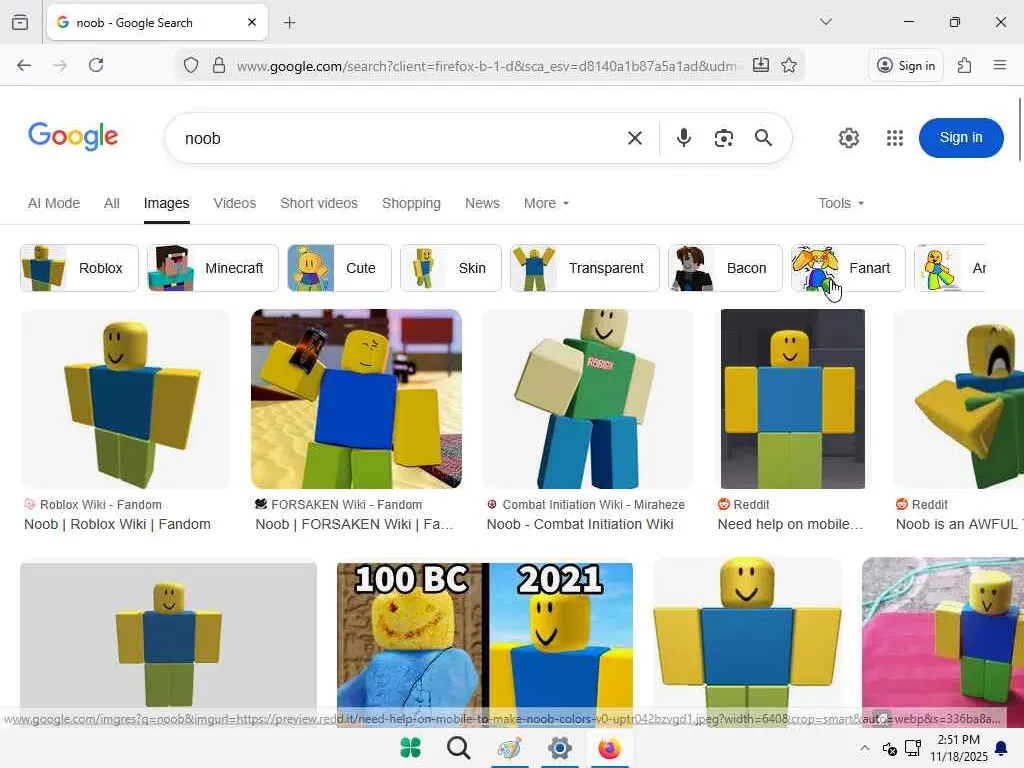The image size is (1024, 768).
Task: Switch to Videos tab
Action: point(234,204)
